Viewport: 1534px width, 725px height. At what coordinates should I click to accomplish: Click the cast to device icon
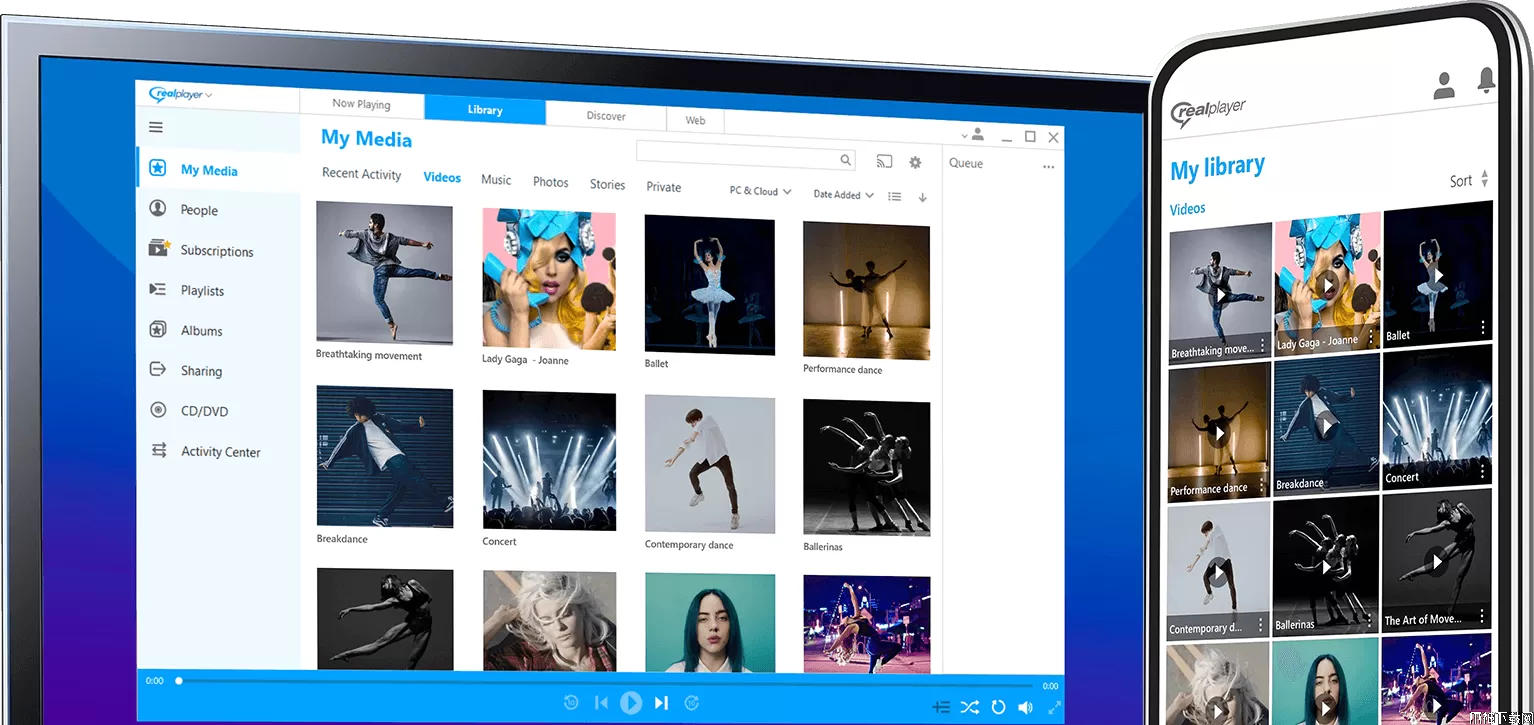[x=884, y=162]
